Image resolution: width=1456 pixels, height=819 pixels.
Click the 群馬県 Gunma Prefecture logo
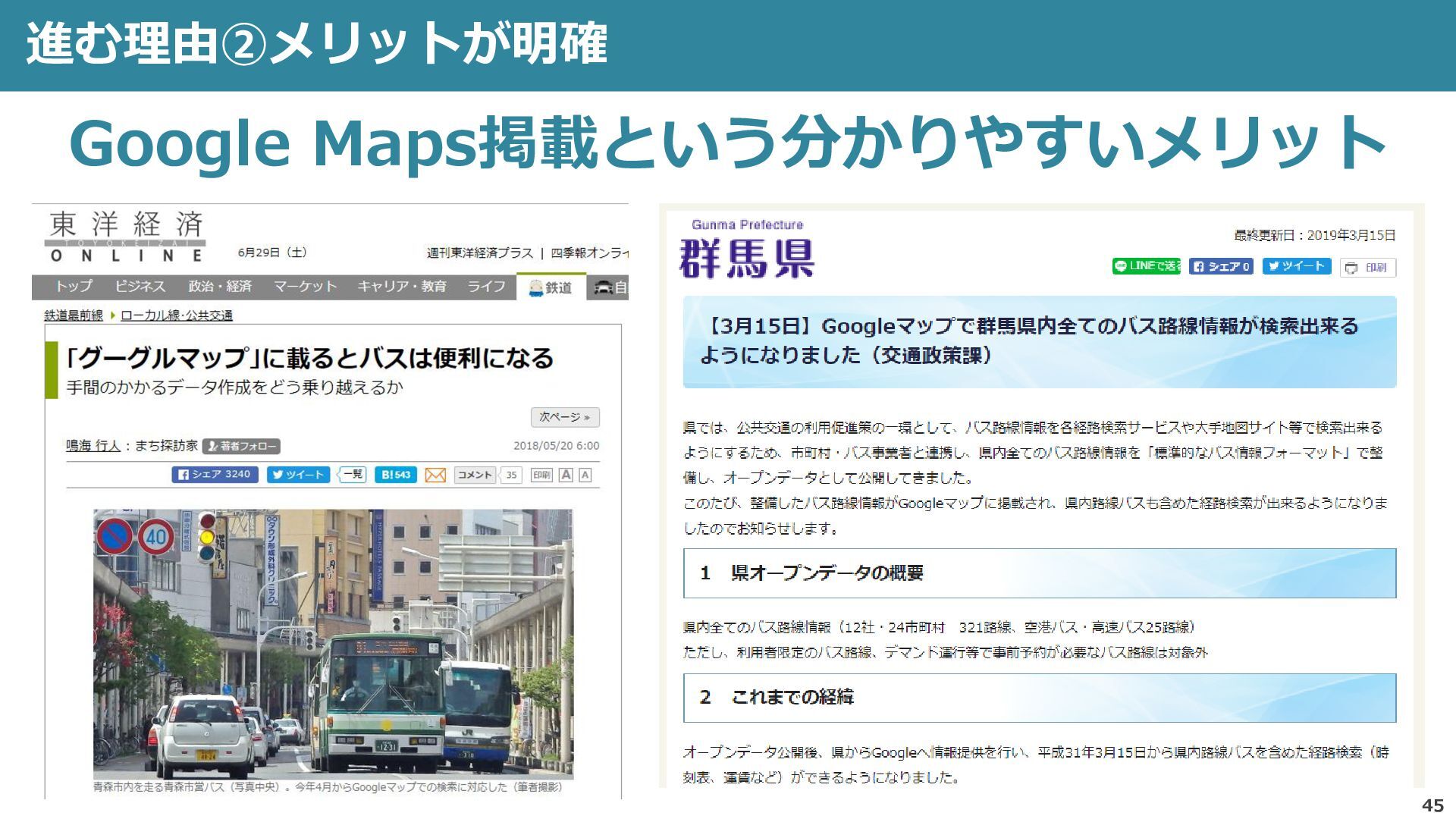tap(747, 250)
